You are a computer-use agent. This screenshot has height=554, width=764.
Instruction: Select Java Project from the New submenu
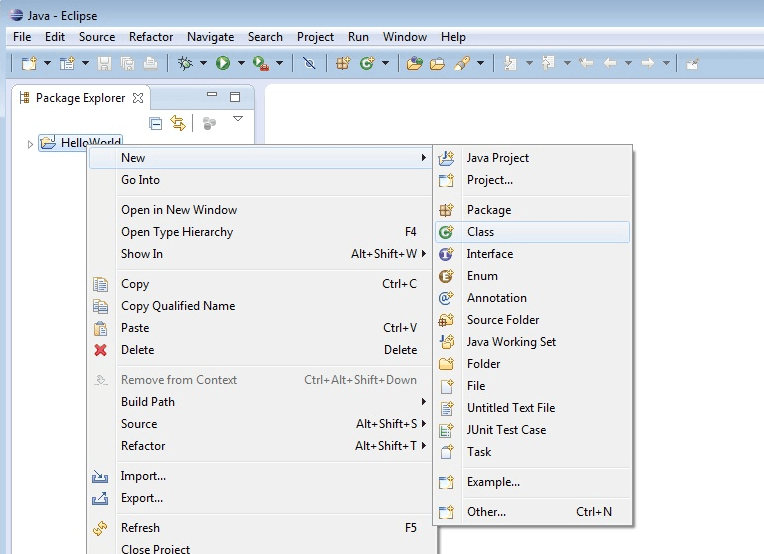point(532,158)
